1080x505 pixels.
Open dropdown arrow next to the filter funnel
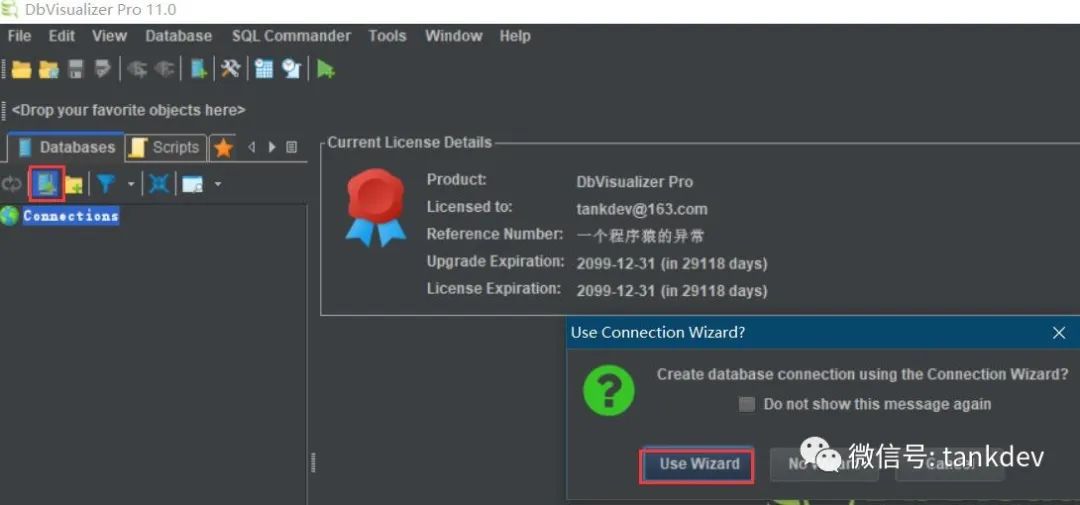click(131, 184)
